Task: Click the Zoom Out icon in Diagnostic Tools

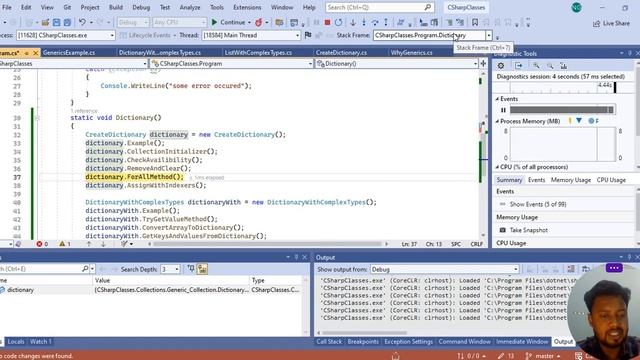Action: coord(550,65)
